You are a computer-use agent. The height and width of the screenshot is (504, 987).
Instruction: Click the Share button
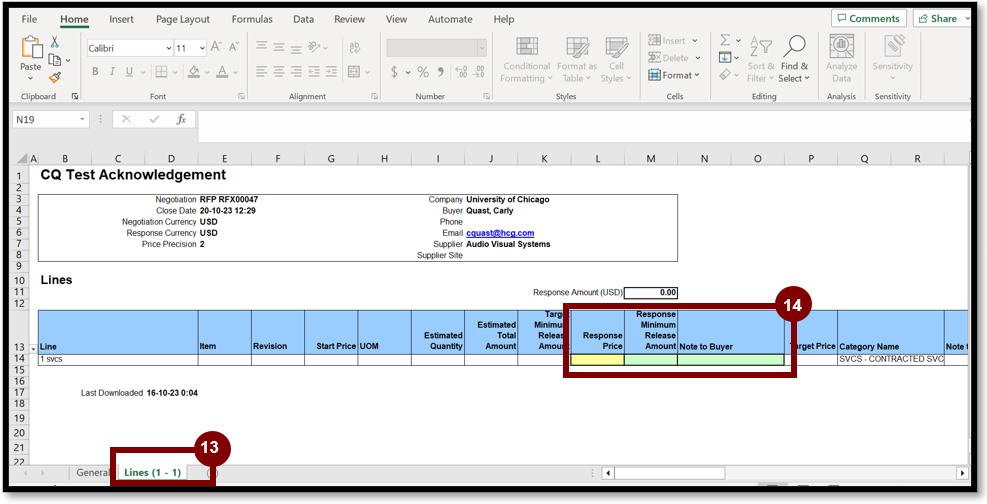click(943, 18)
